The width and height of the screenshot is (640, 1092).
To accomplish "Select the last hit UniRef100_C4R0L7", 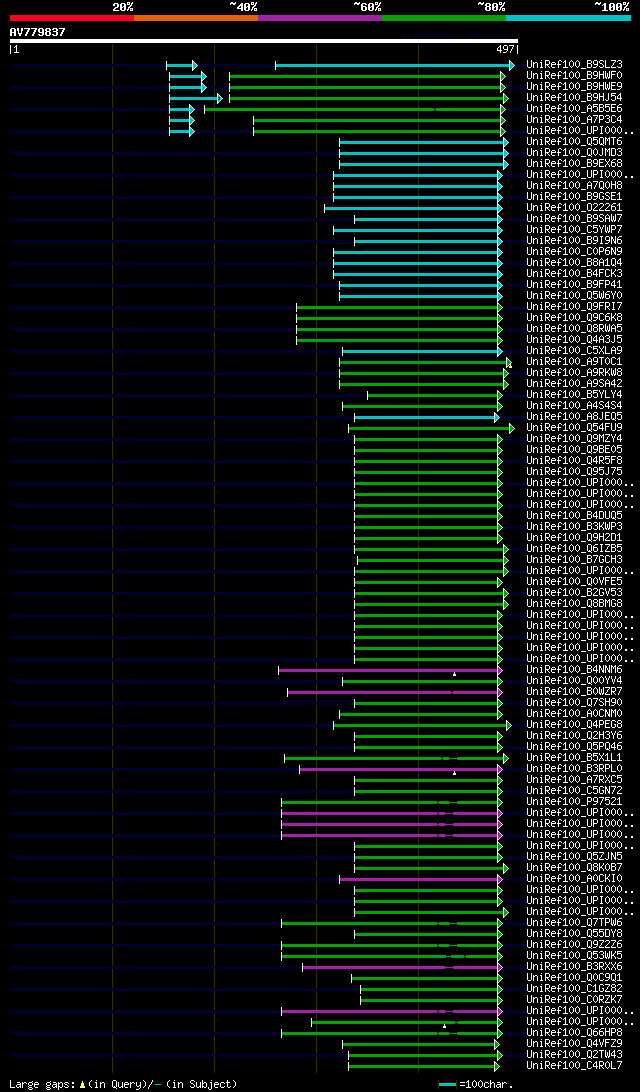I will click(x=574, y=1066).
